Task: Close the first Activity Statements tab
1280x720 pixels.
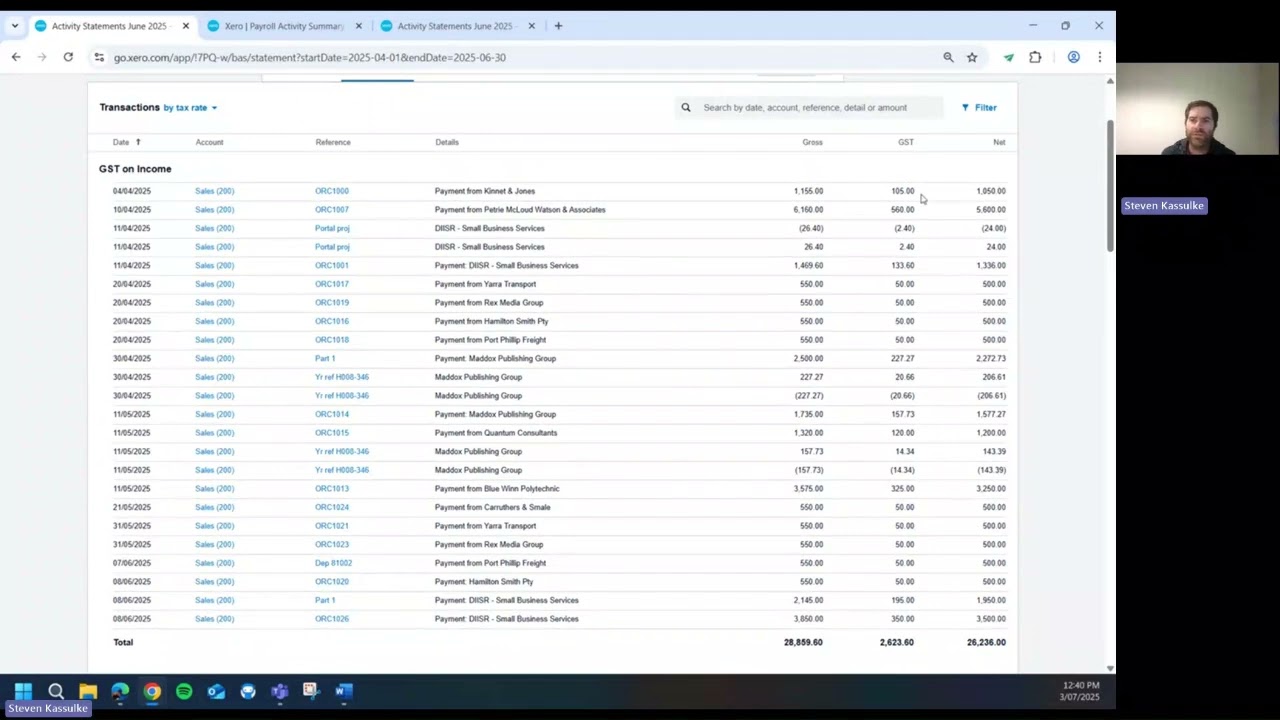Action: click(x=185, y=26)
